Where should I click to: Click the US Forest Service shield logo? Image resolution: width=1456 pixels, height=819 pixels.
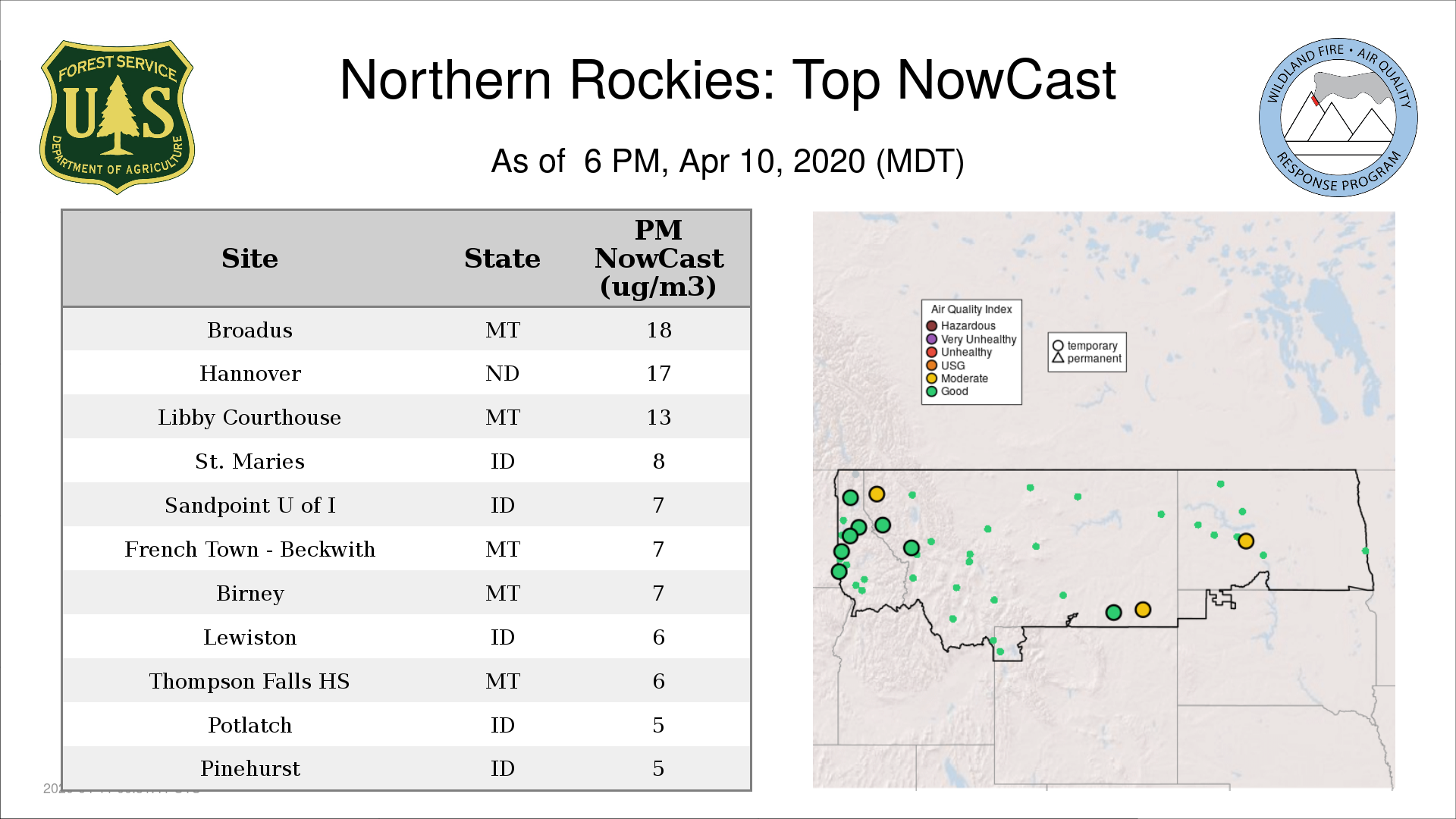click(x=117, y=117)
